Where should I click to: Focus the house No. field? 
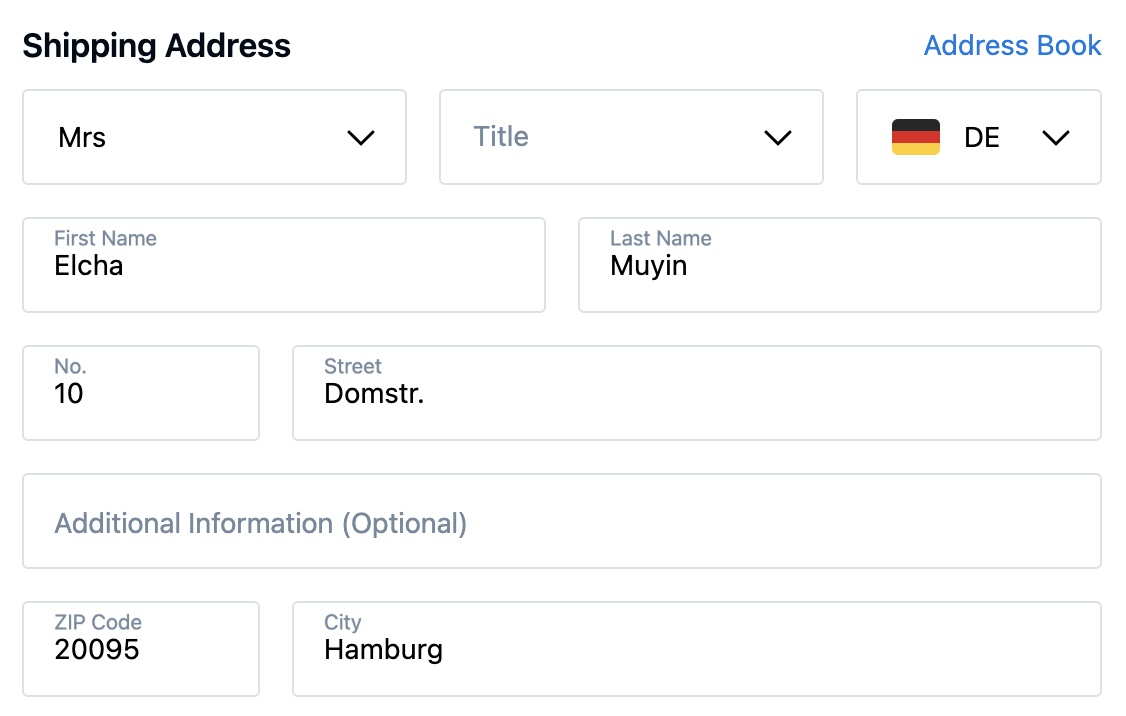tap(140, 394)
